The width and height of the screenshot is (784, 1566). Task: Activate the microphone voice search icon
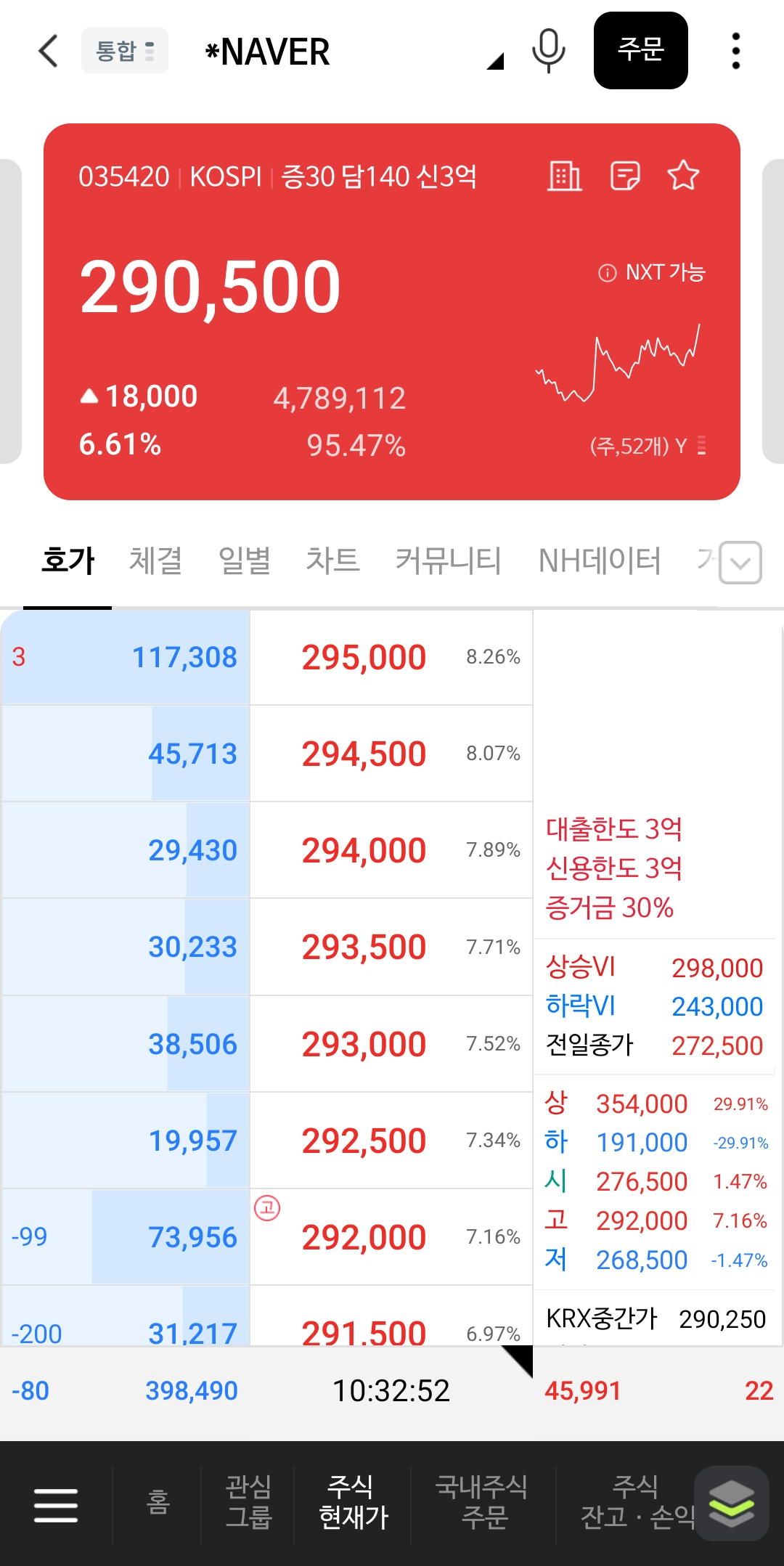(x=548, y=51)
